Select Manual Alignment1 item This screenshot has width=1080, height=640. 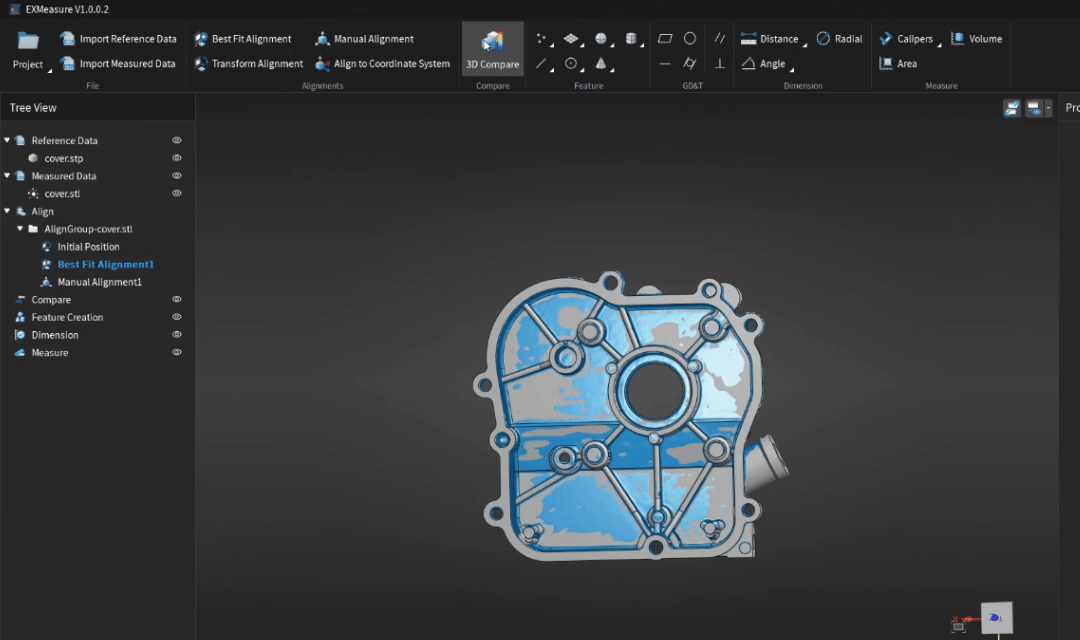point(99,282)
